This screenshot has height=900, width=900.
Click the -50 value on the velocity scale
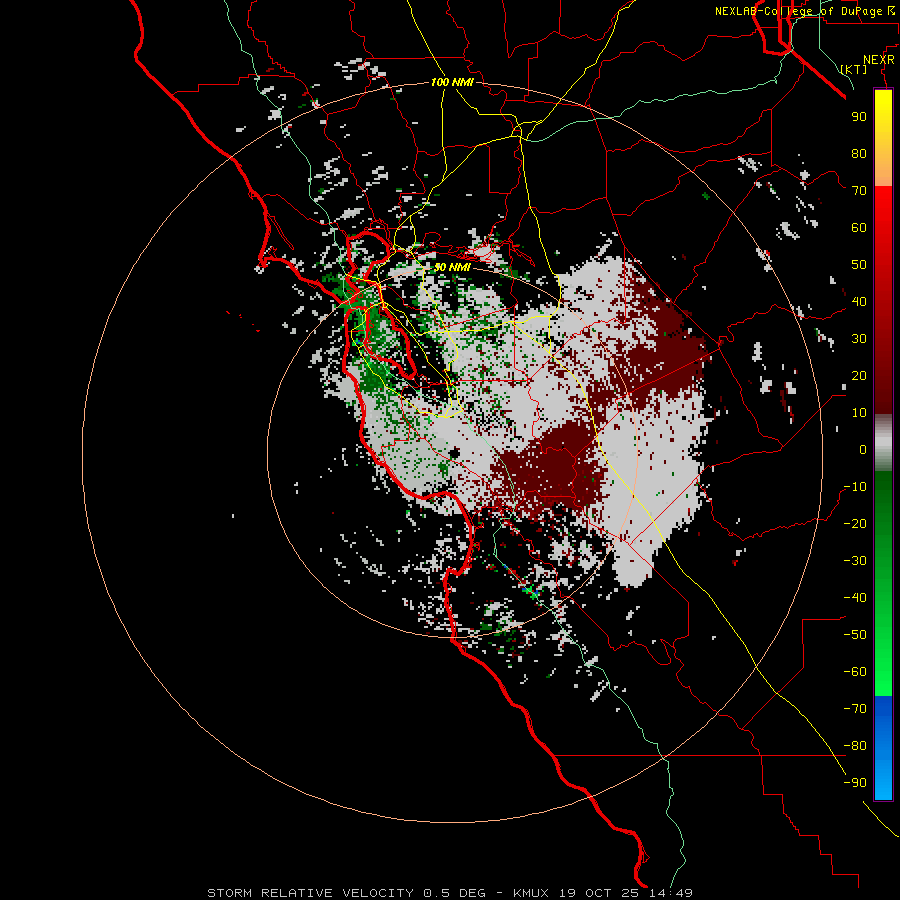tap(855, 635)
